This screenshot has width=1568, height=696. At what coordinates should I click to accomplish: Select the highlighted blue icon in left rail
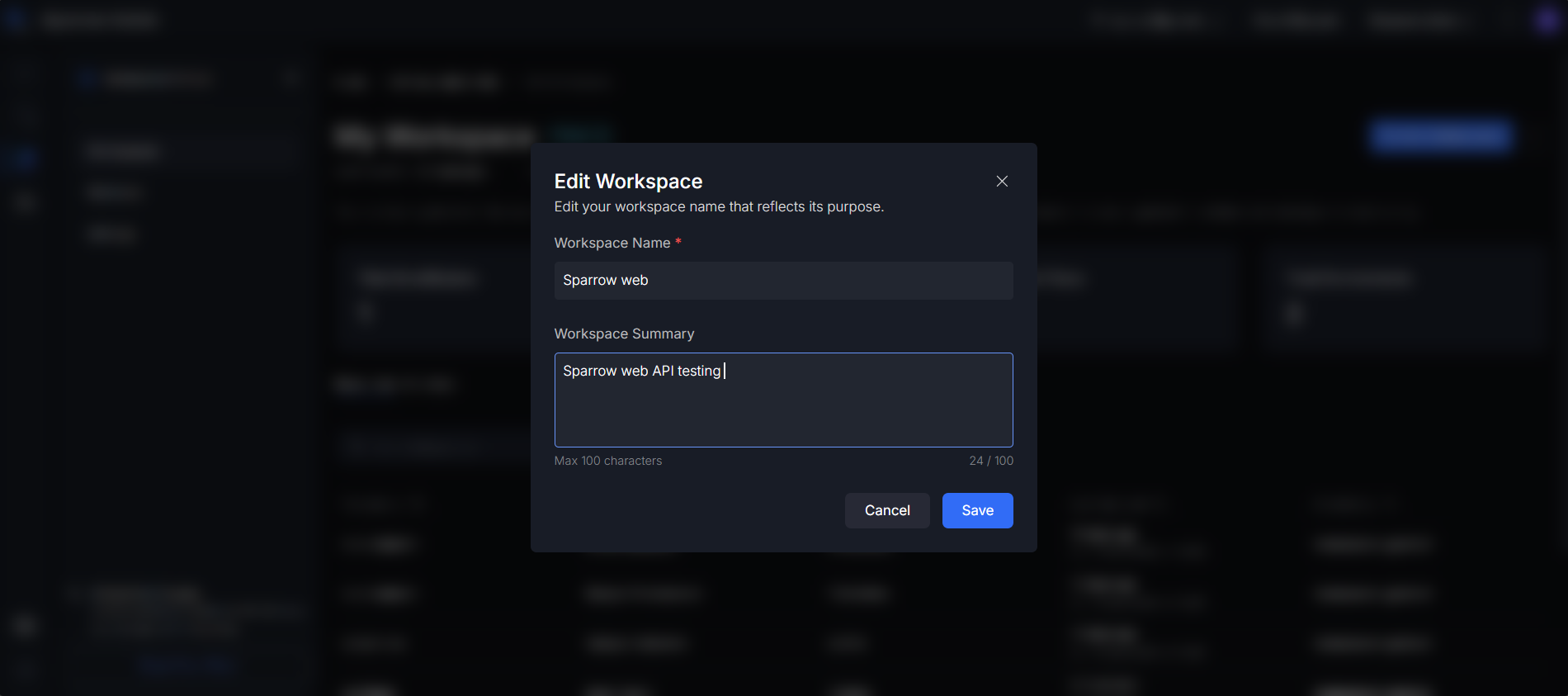tap(24, 157)
